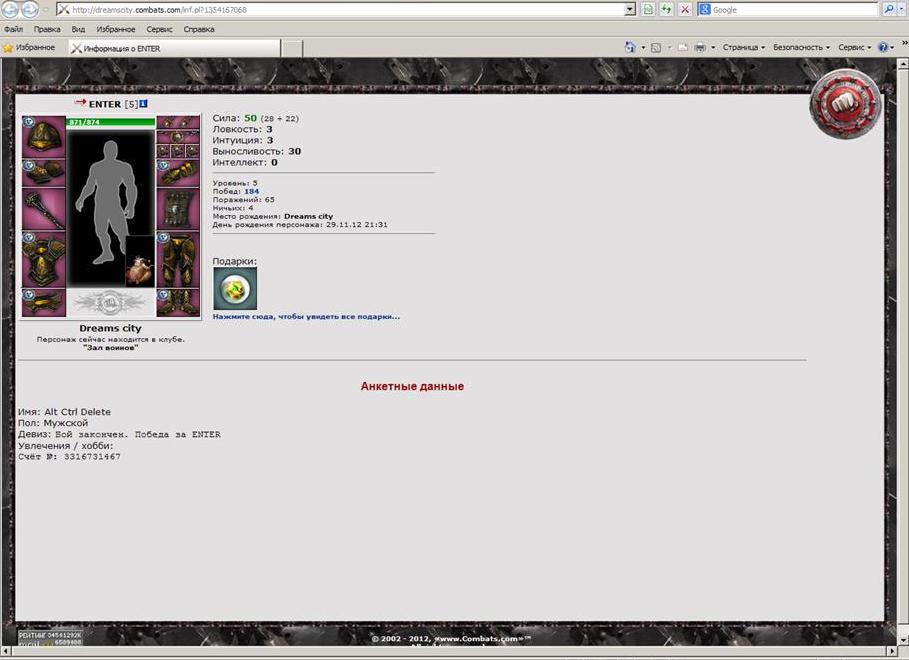Click the shoulder bracers equipment slot
Screen dimensions: 909x660
click(44, 172)
